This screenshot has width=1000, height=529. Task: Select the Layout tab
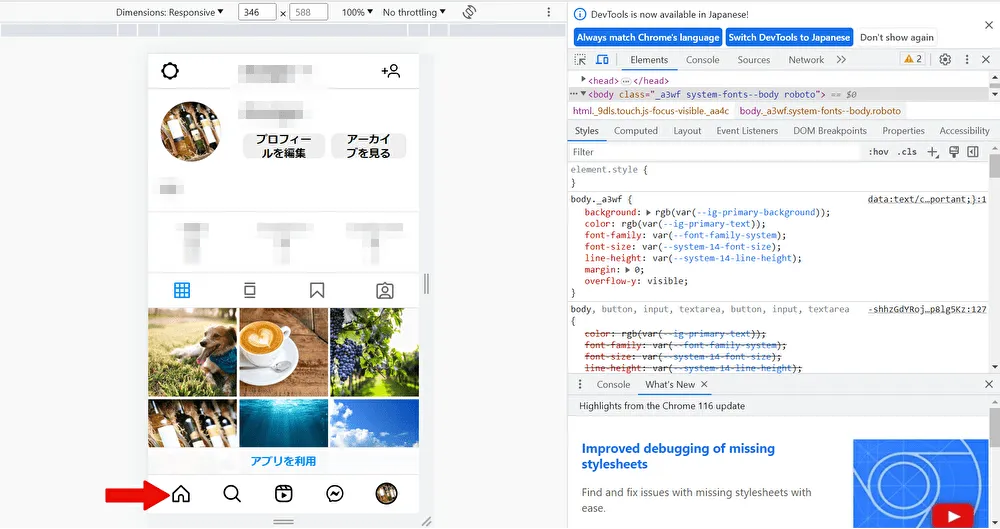tap(687, 131)
